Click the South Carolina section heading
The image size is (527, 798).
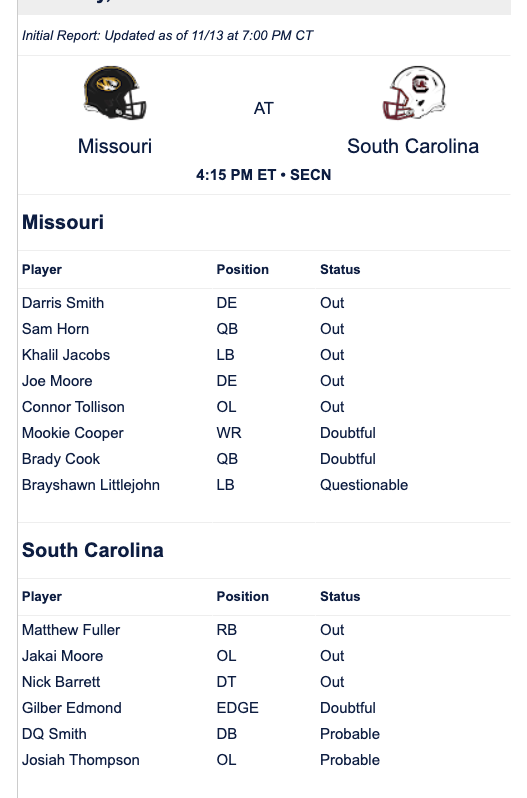(x=93, y=550)
